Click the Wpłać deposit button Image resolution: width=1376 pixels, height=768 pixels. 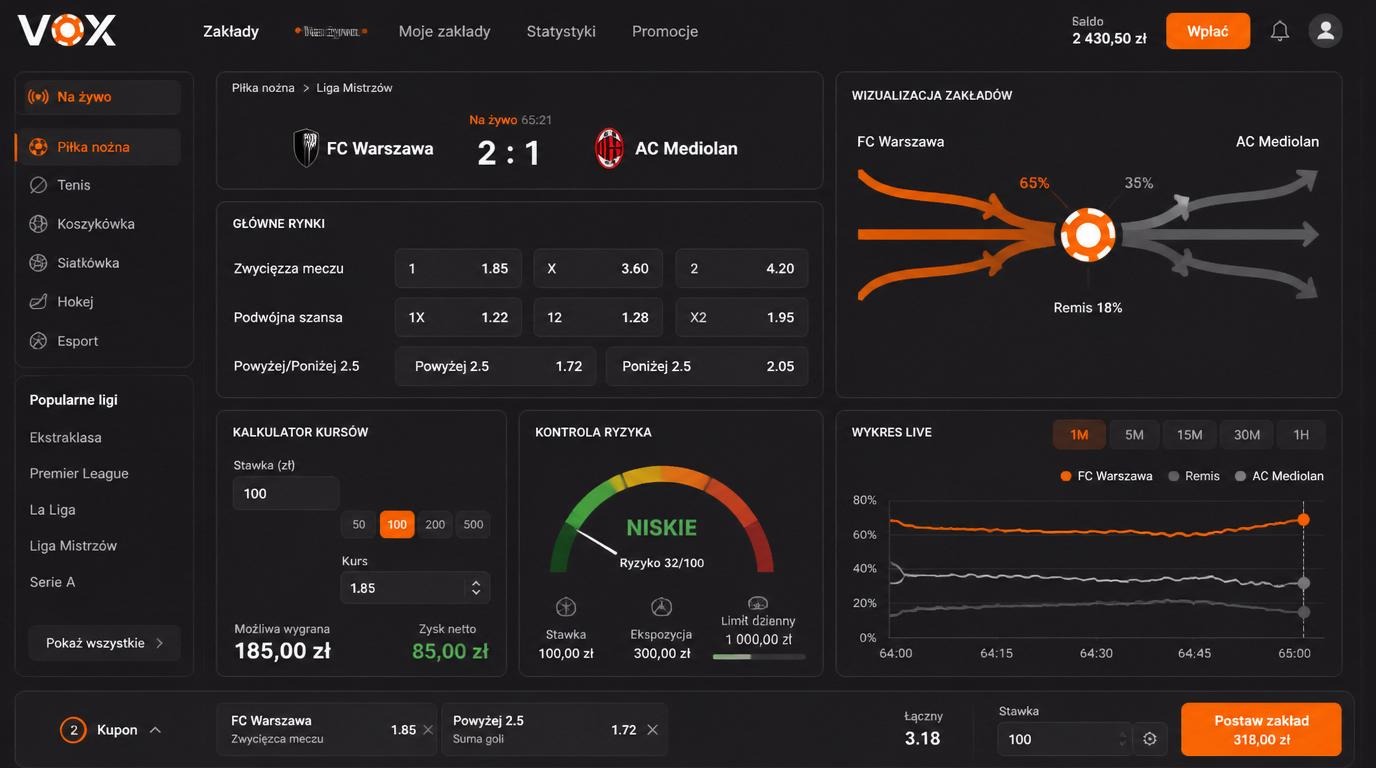pyautogui.click(x=1208, y=31)
